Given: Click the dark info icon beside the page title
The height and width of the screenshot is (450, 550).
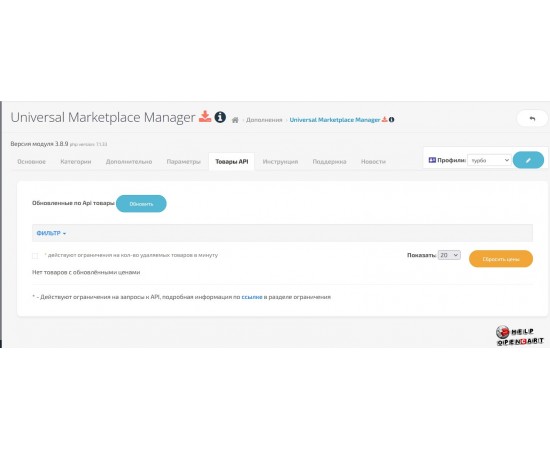Looking at the screenshot, I should (220, 117).
